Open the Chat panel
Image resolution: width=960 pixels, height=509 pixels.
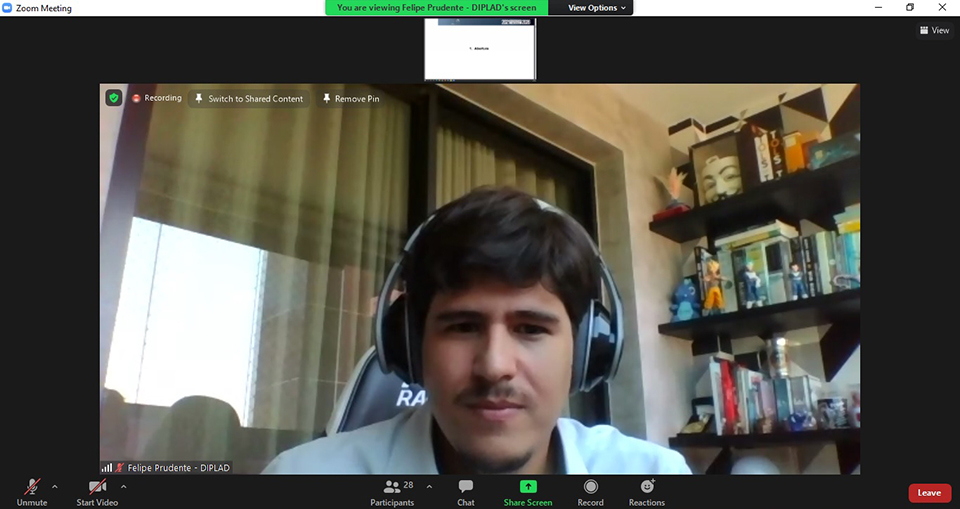tap(465, 487)
